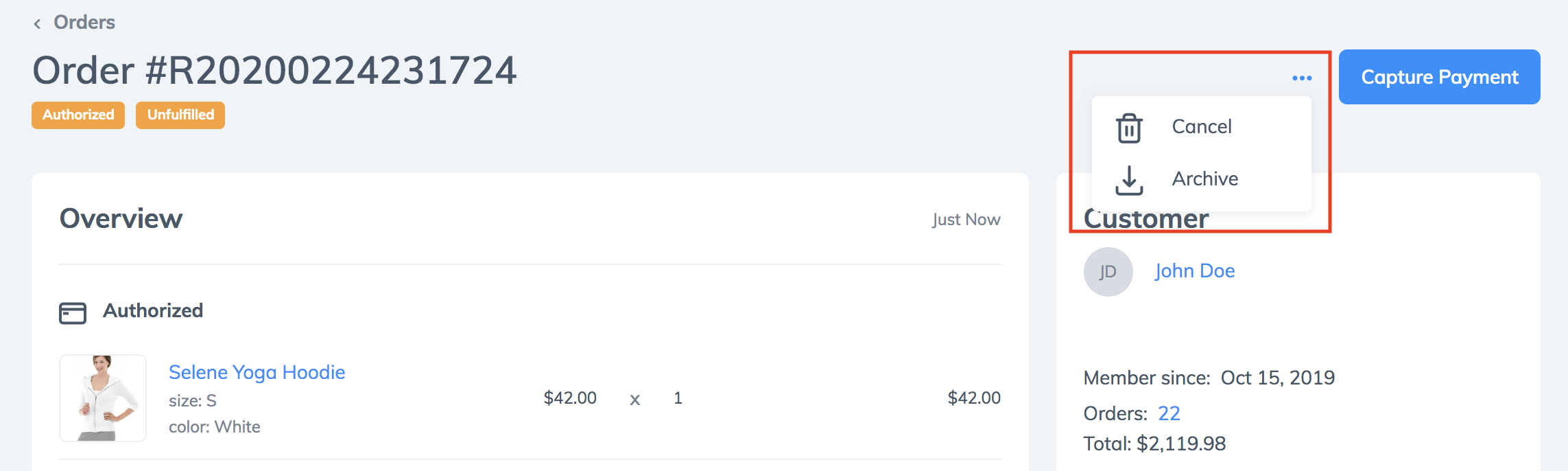Open John Doe customer profile
Screen dimensions: 1568x471
[1194, 271]
